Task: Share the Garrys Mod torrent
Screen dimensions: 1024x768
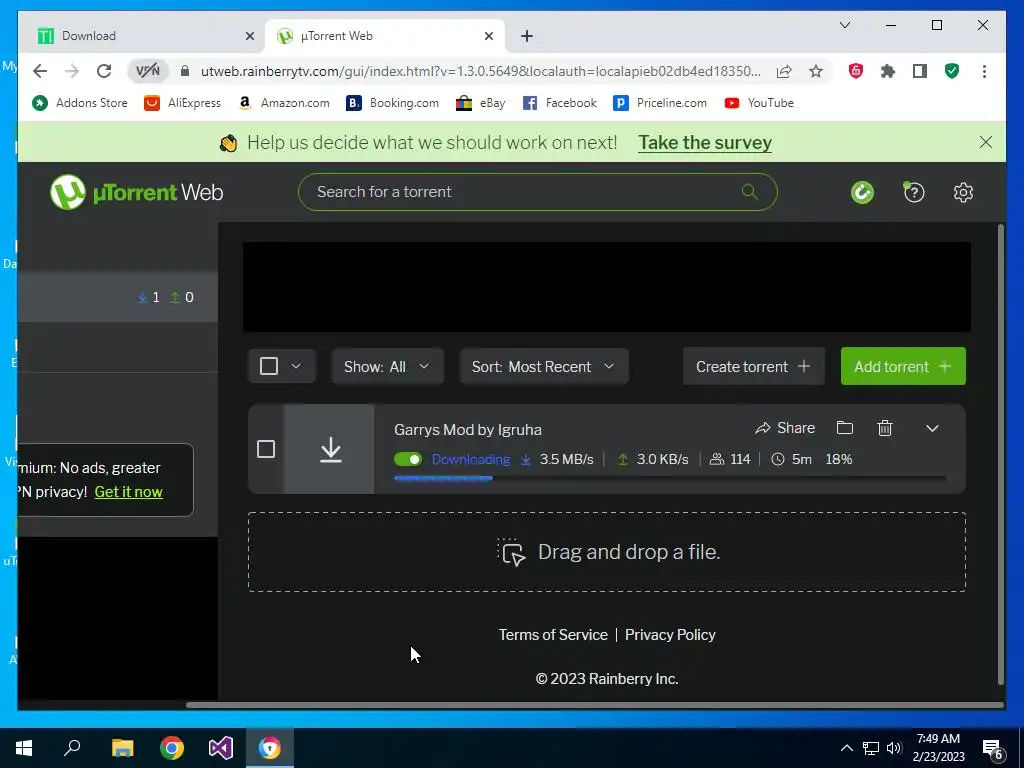Action: click(x=785, y=428)
